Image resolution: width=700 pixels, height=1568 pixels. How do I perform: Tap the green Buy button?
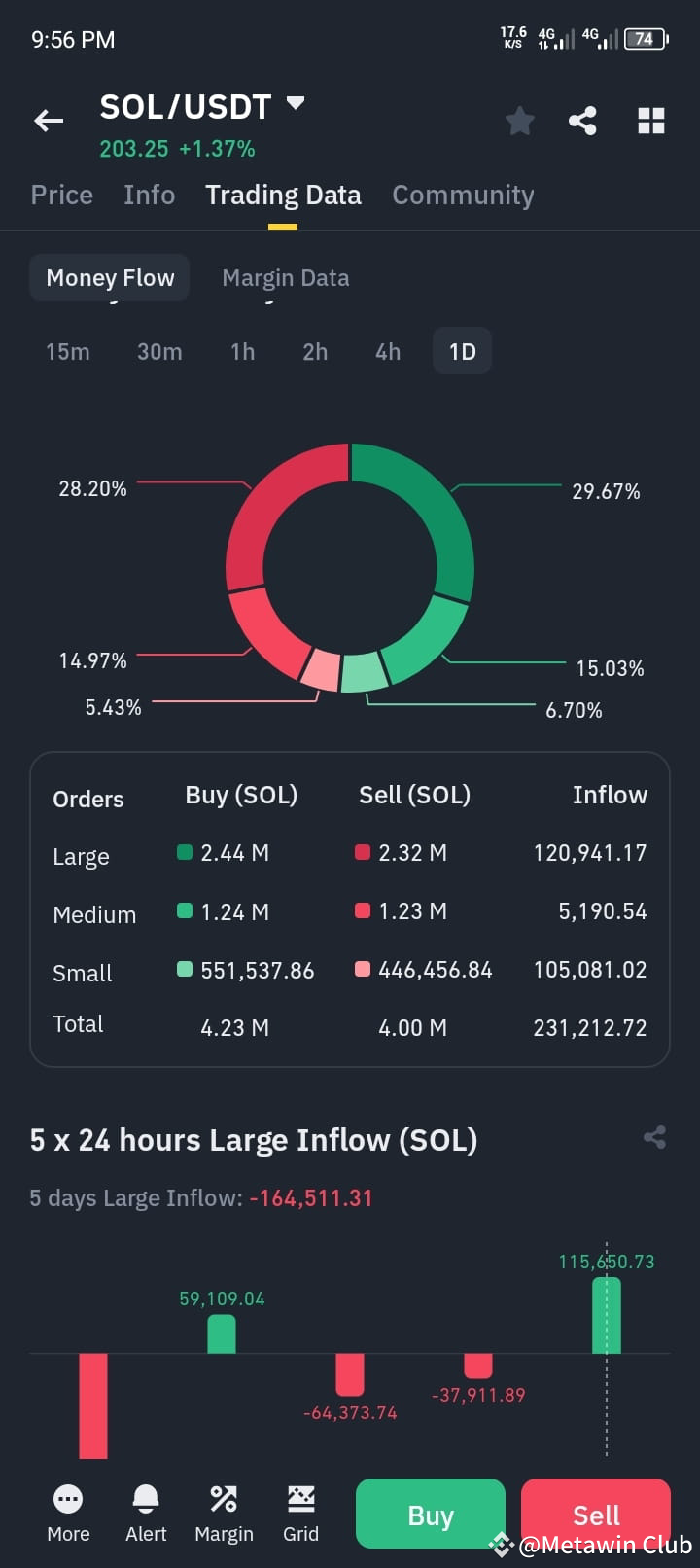pyautogui.click(x=431, y=1514)
